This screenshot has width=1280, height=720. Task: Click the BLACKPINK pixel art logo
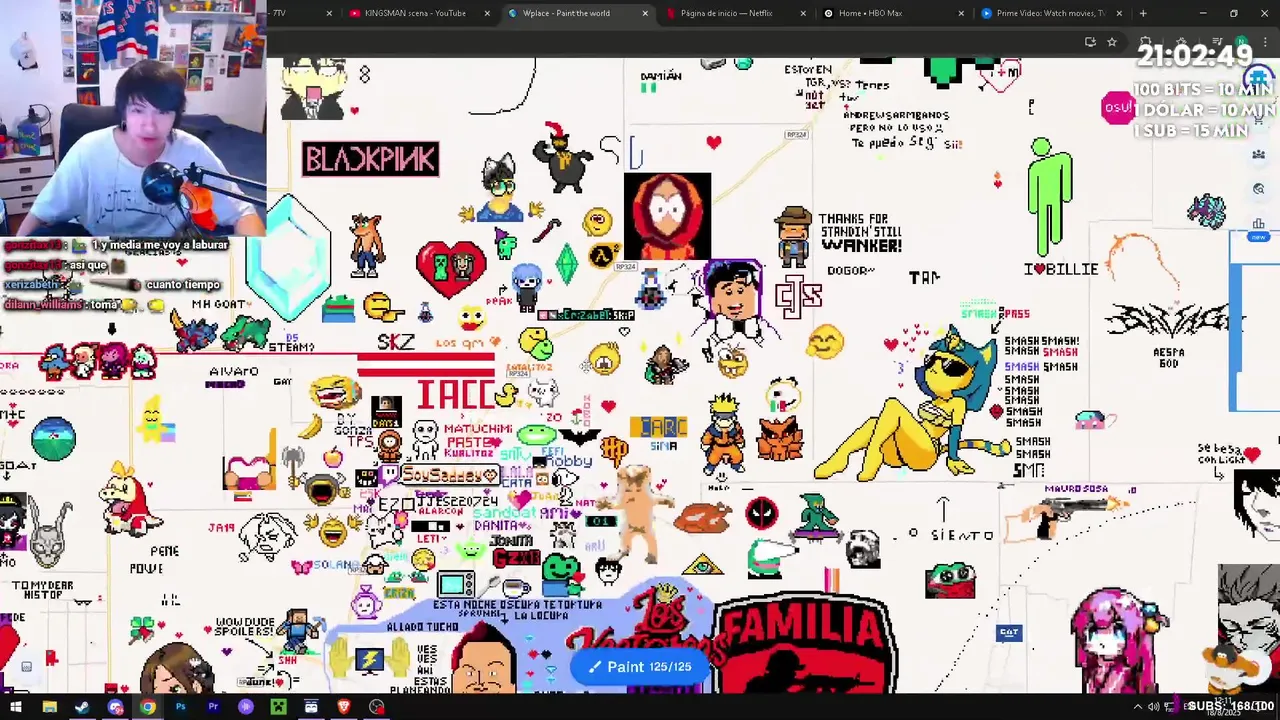(370, 159)
